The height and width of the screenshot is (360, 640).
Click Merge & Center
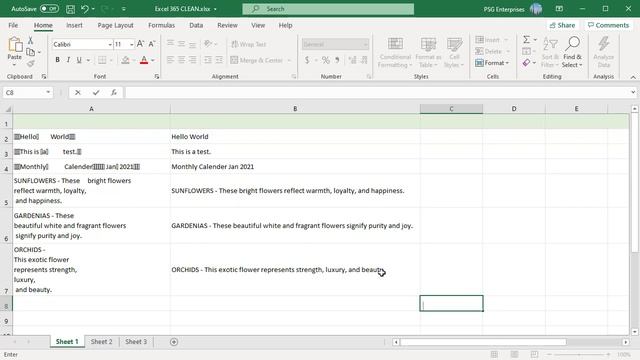[256, 60]
